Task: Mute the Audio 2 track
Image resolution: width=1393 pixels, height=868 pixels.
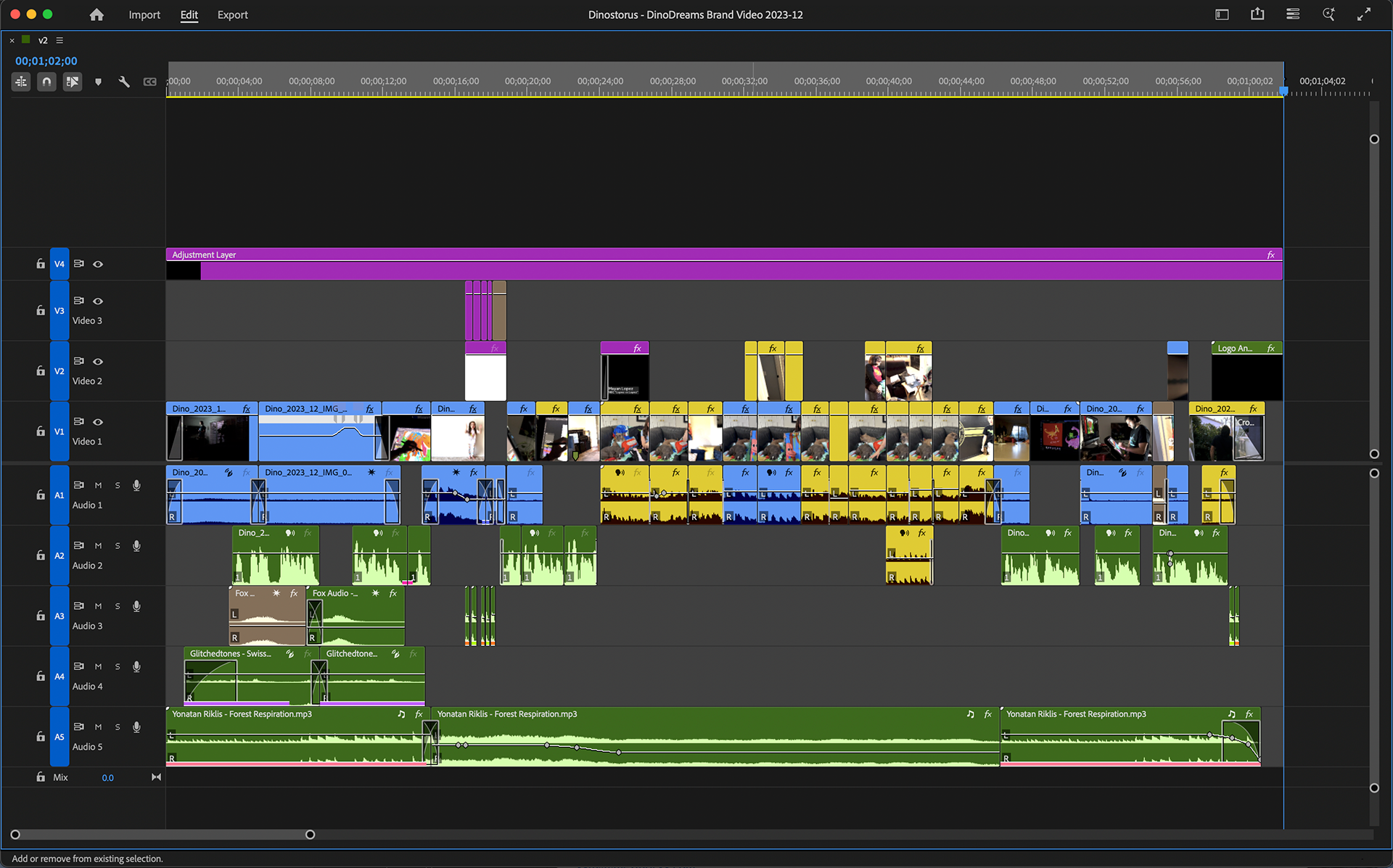Action: 98,546
